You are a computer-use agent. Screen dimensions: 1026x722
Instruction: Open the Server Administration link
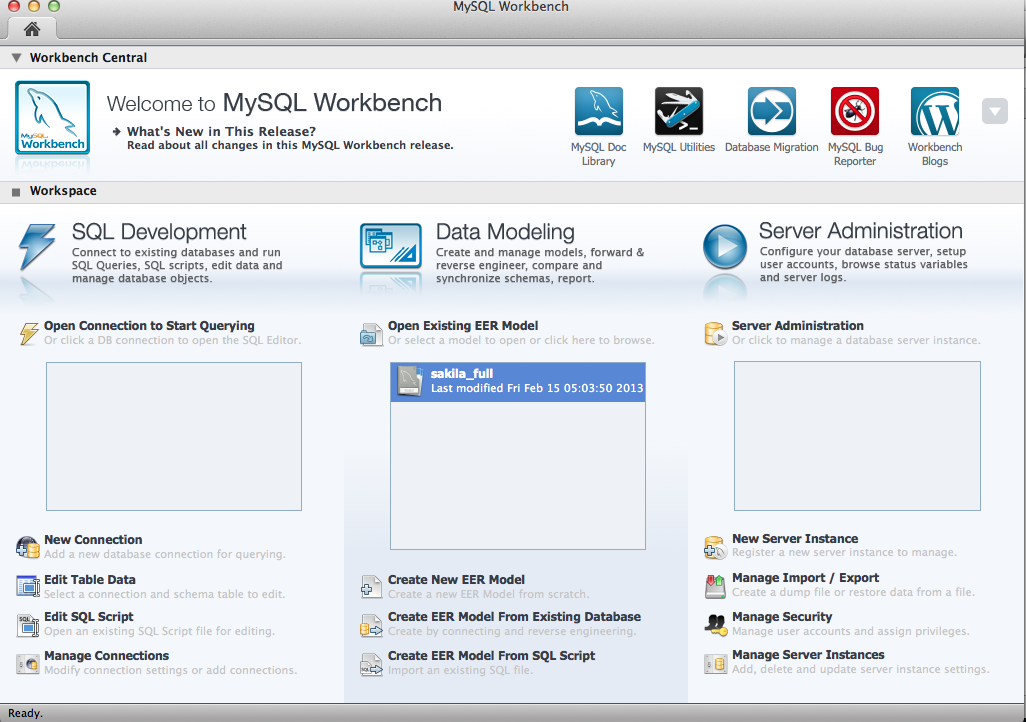(798, 325)
